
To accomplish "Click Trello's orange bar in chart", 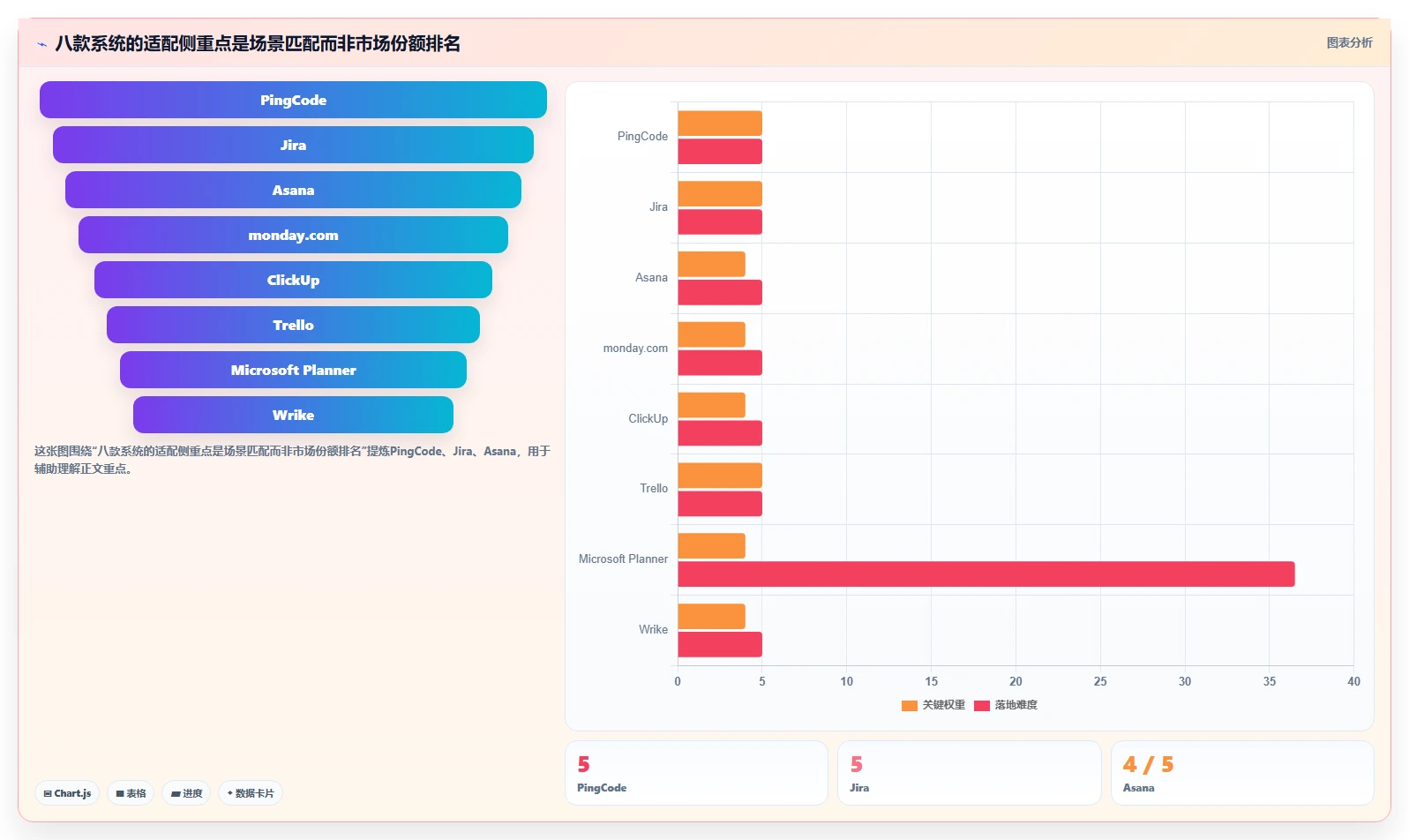I will coord(720,476).
